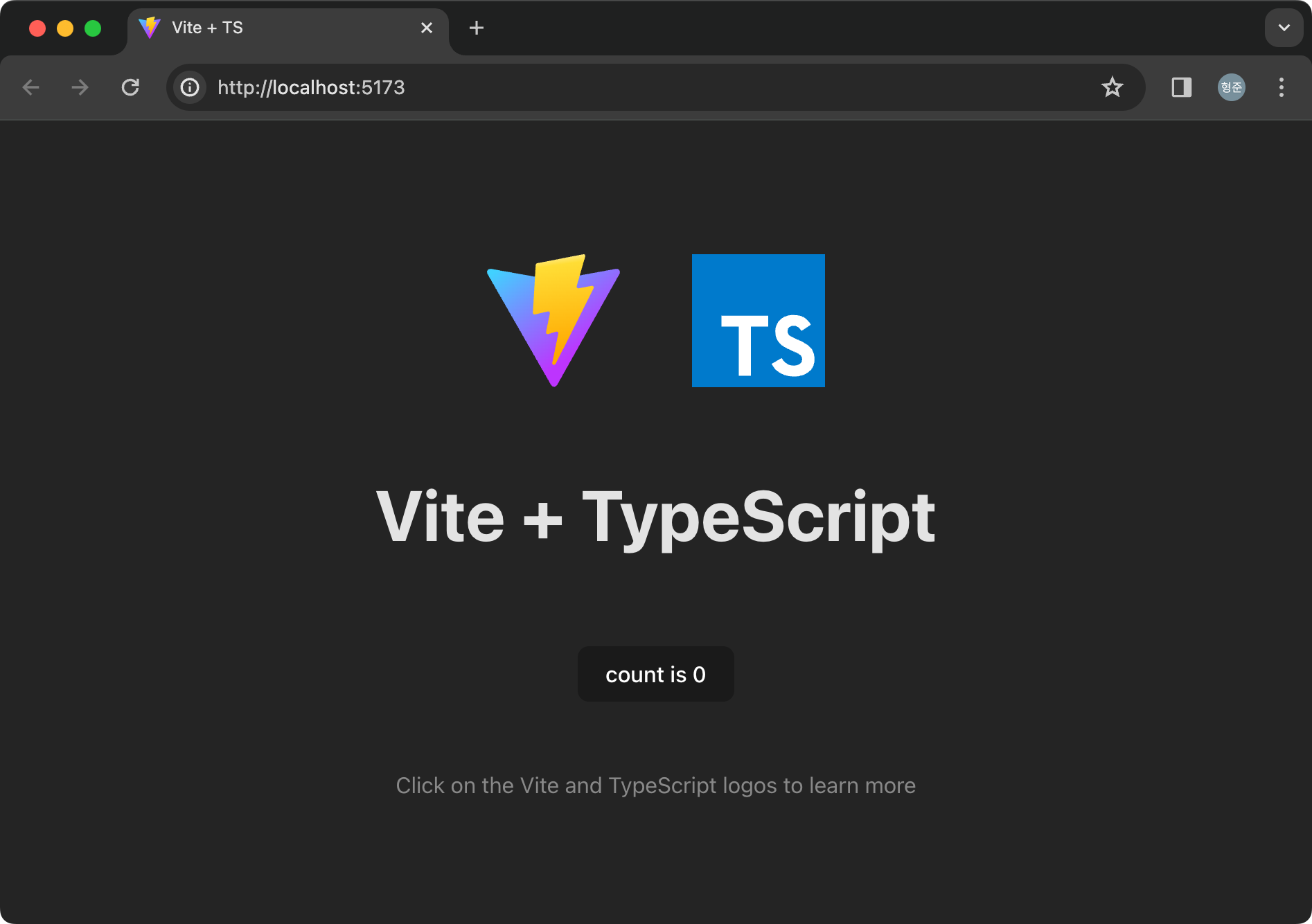Maximize the window with green button
Image resolution: width=1312 pixels, height=924 pixels.
pyautogui.click(x=93, y=28)
